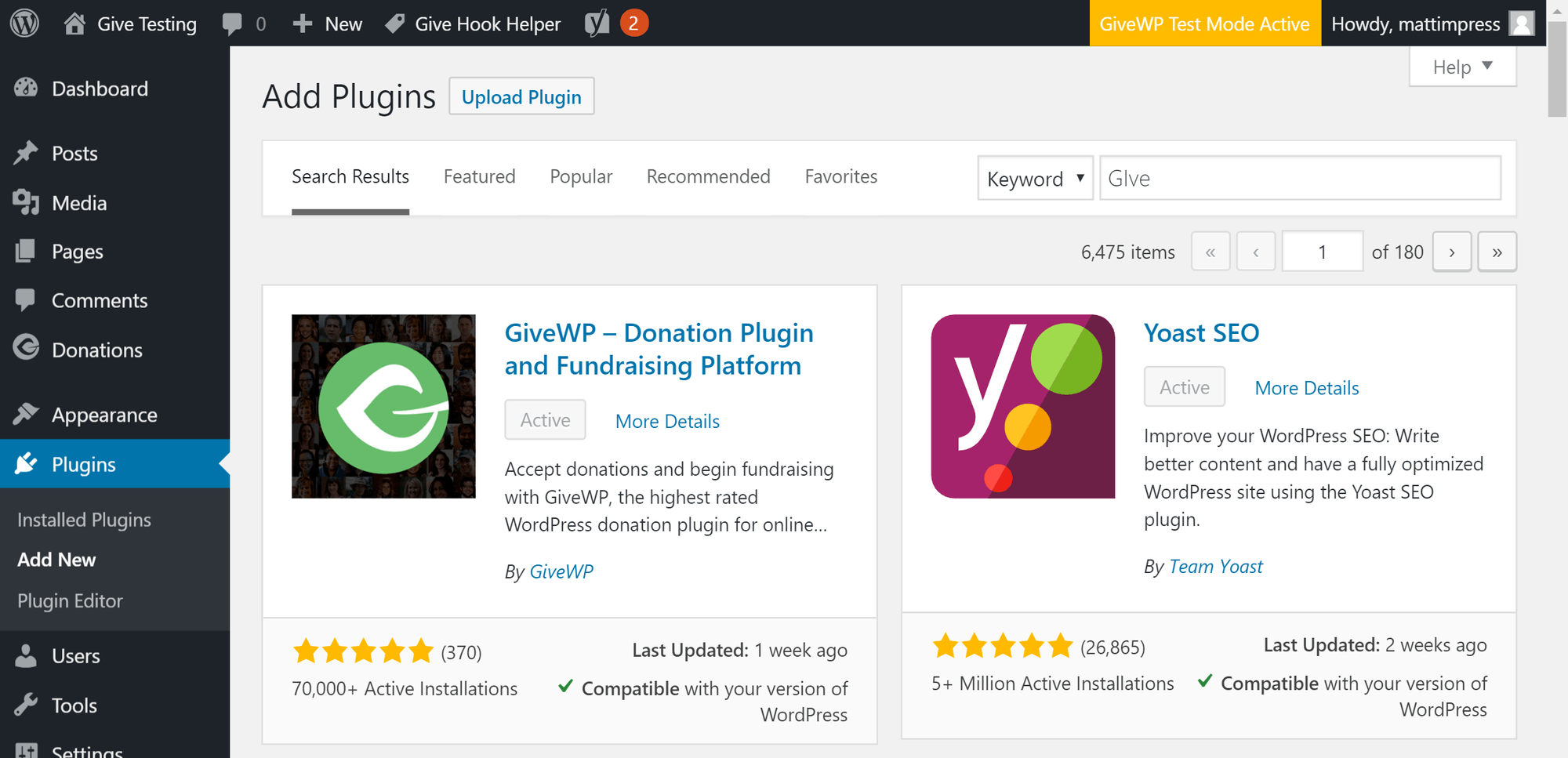Switch to the Favorites tab
1568x758 pixels.
[x=841, y=177]
